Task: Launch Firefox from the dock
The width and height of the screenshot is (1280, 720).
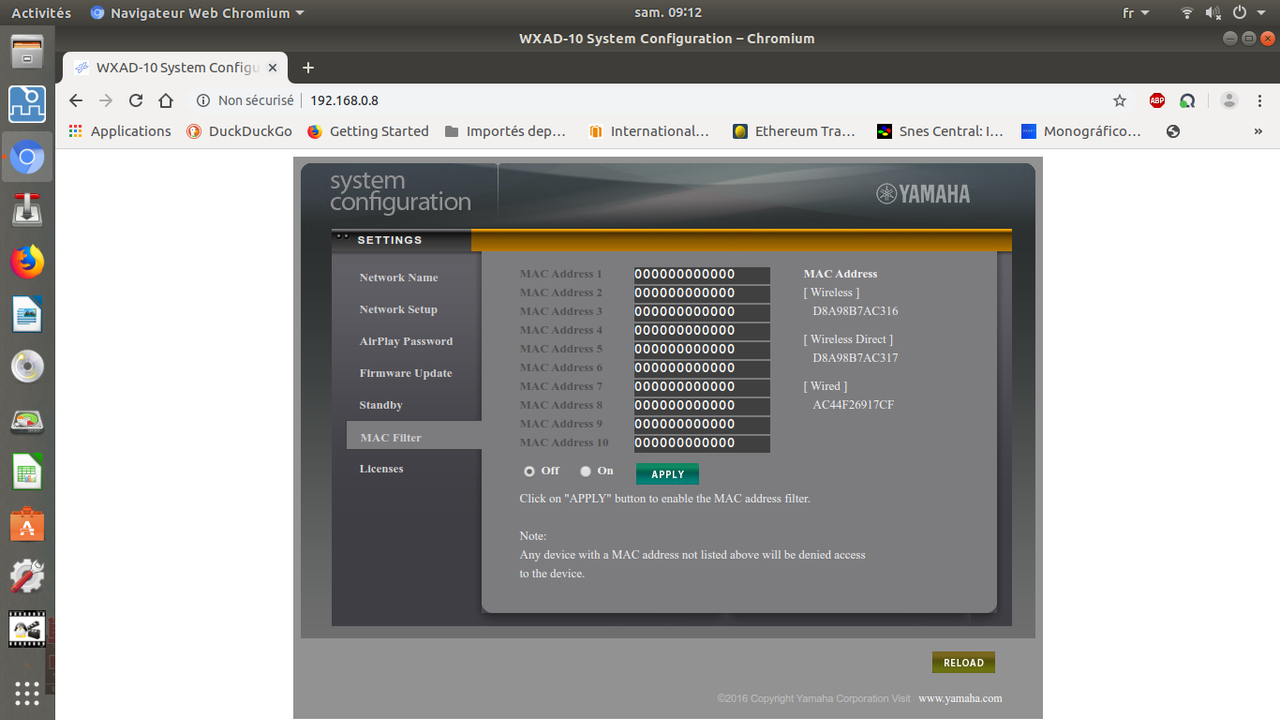Action: pyautogui.click(x=27, y=262)
